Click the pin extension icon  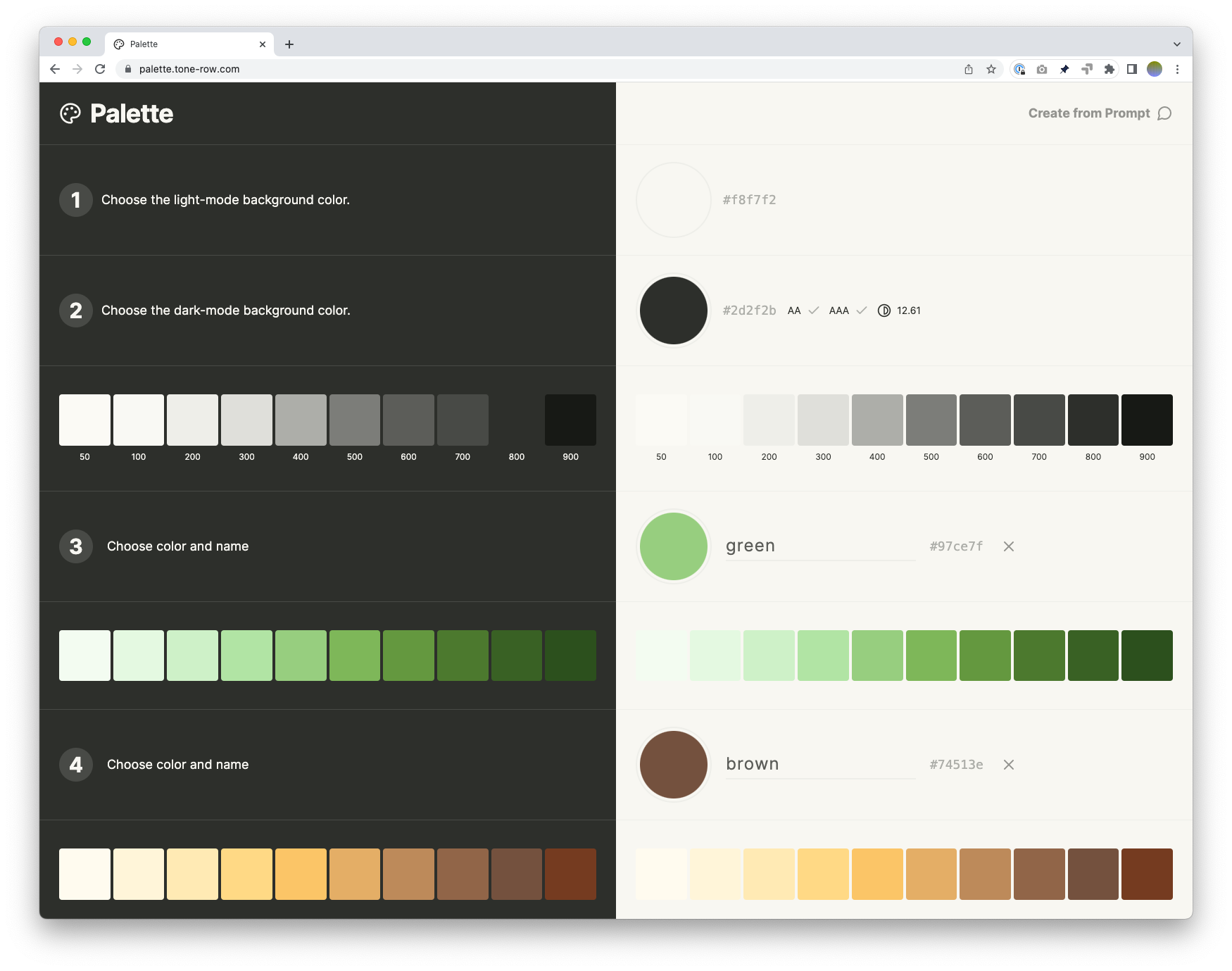click(x=1064, y=69)
